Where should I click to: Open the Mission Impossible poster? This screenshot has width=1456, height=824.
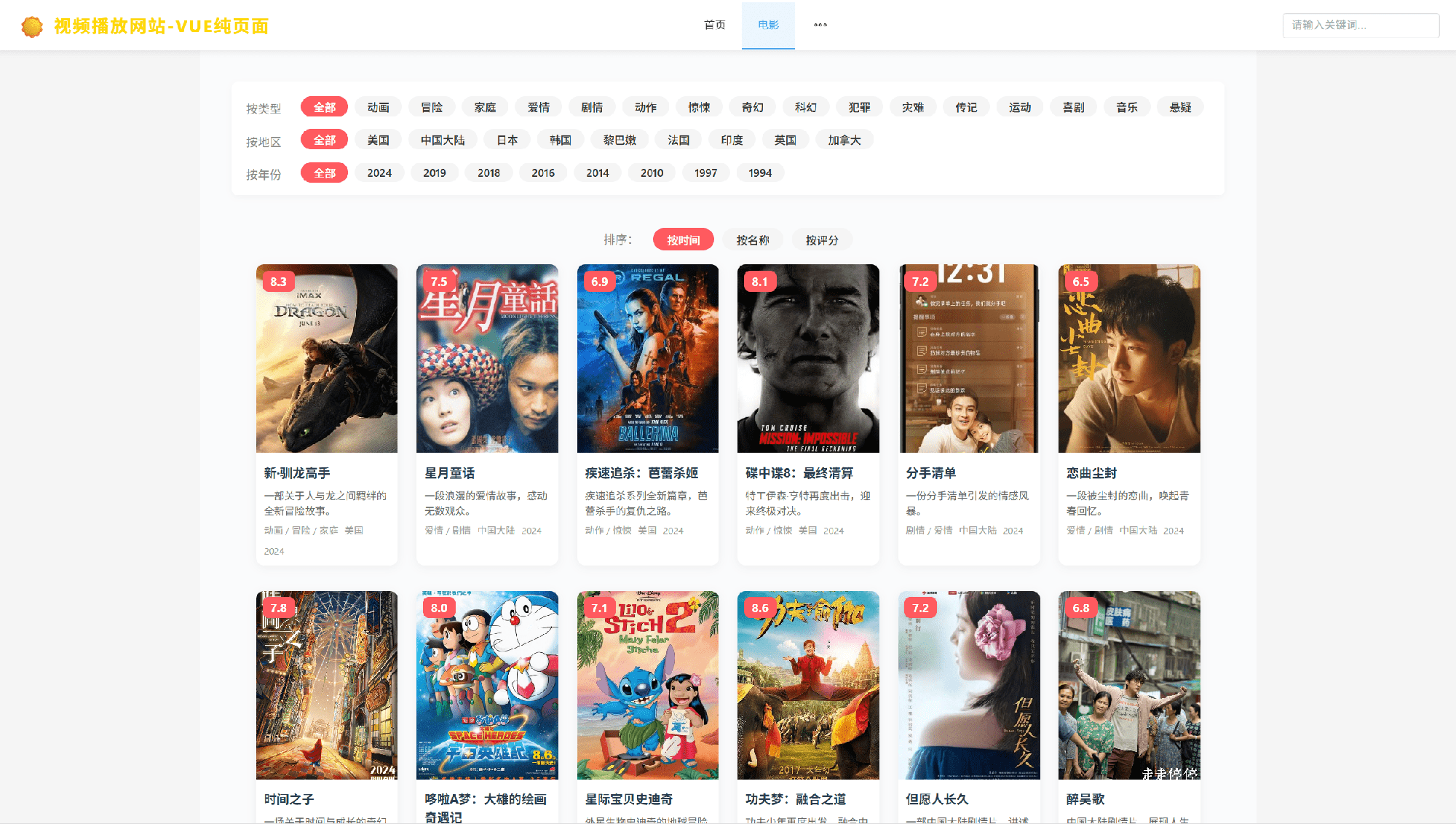point(808,358)
